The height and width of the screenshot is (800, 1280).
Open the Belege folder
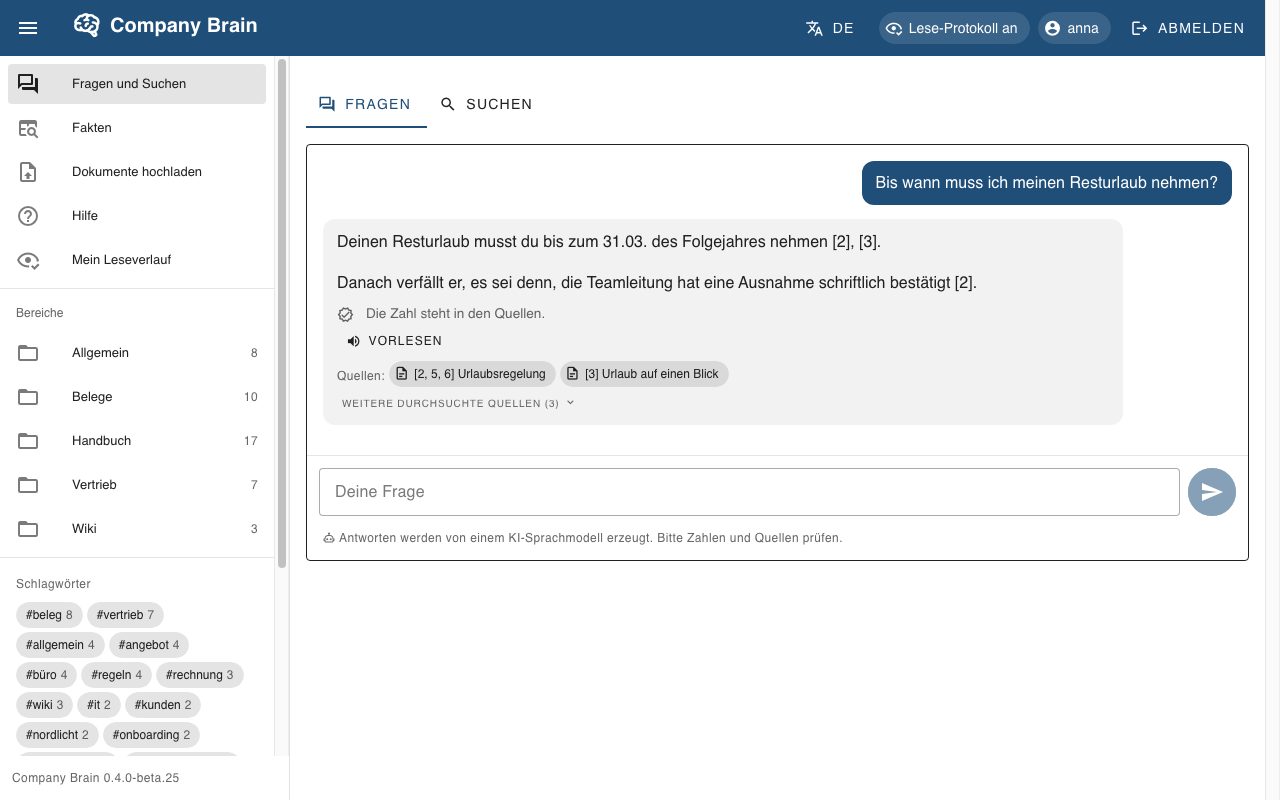(x=137, y=397)
